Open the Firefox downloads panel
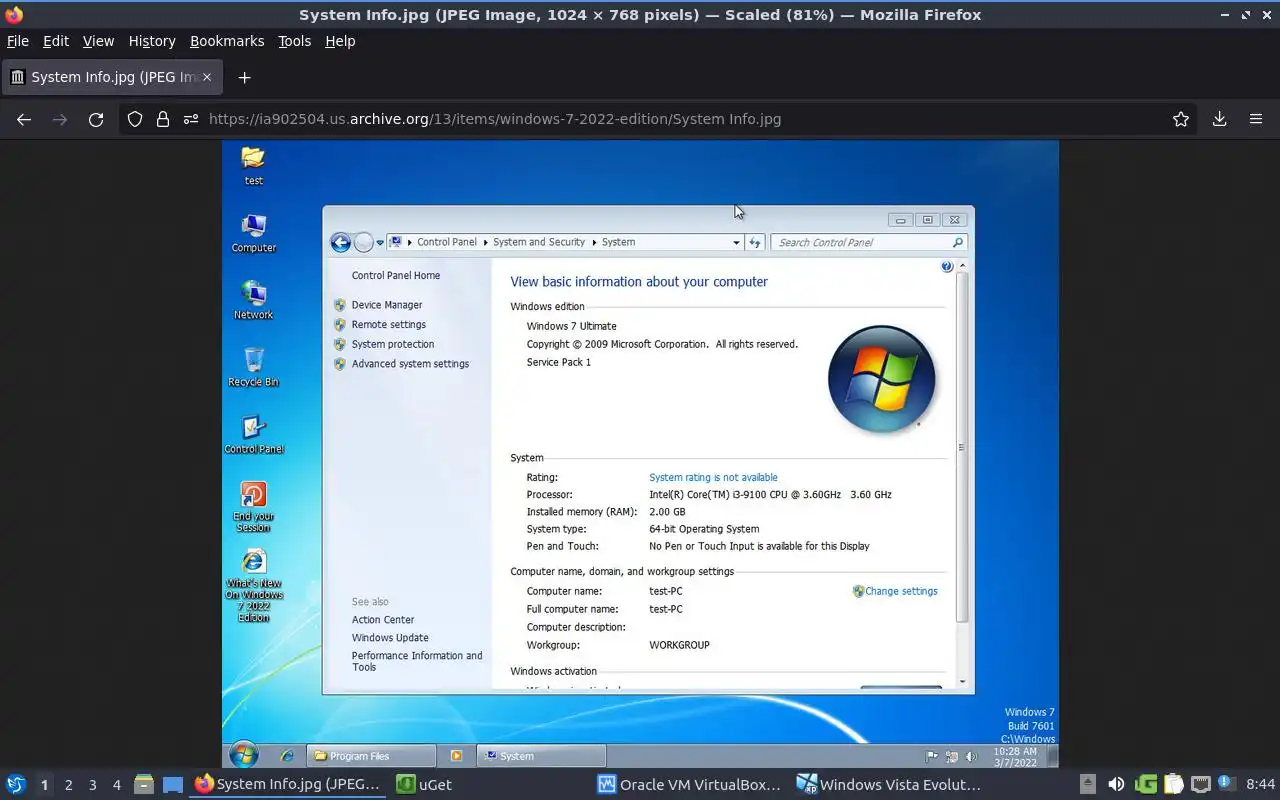The image size is (1280, 800). point(1219,119)
